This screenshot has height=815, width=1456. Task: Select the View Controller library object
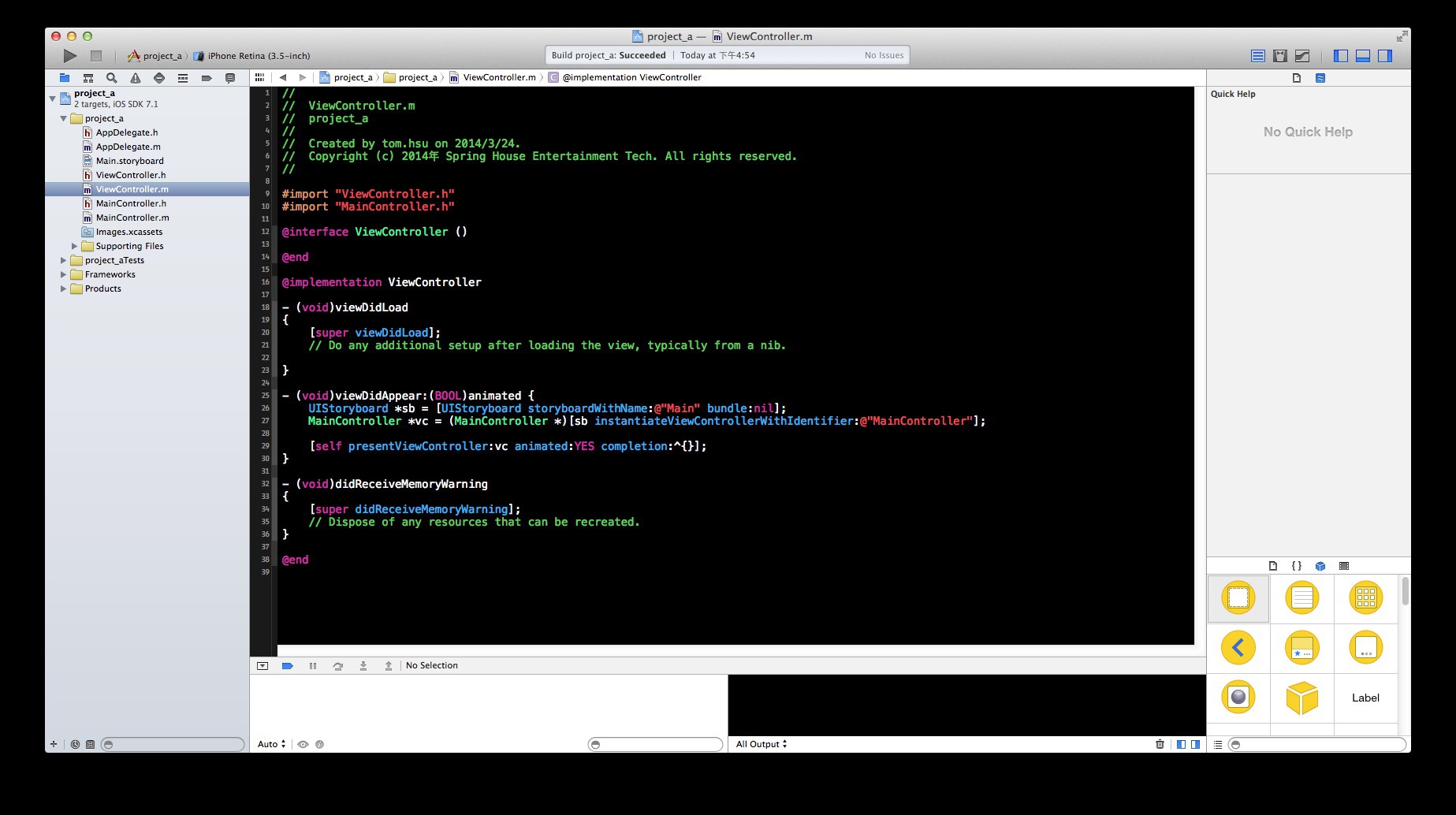(1238, 598)
